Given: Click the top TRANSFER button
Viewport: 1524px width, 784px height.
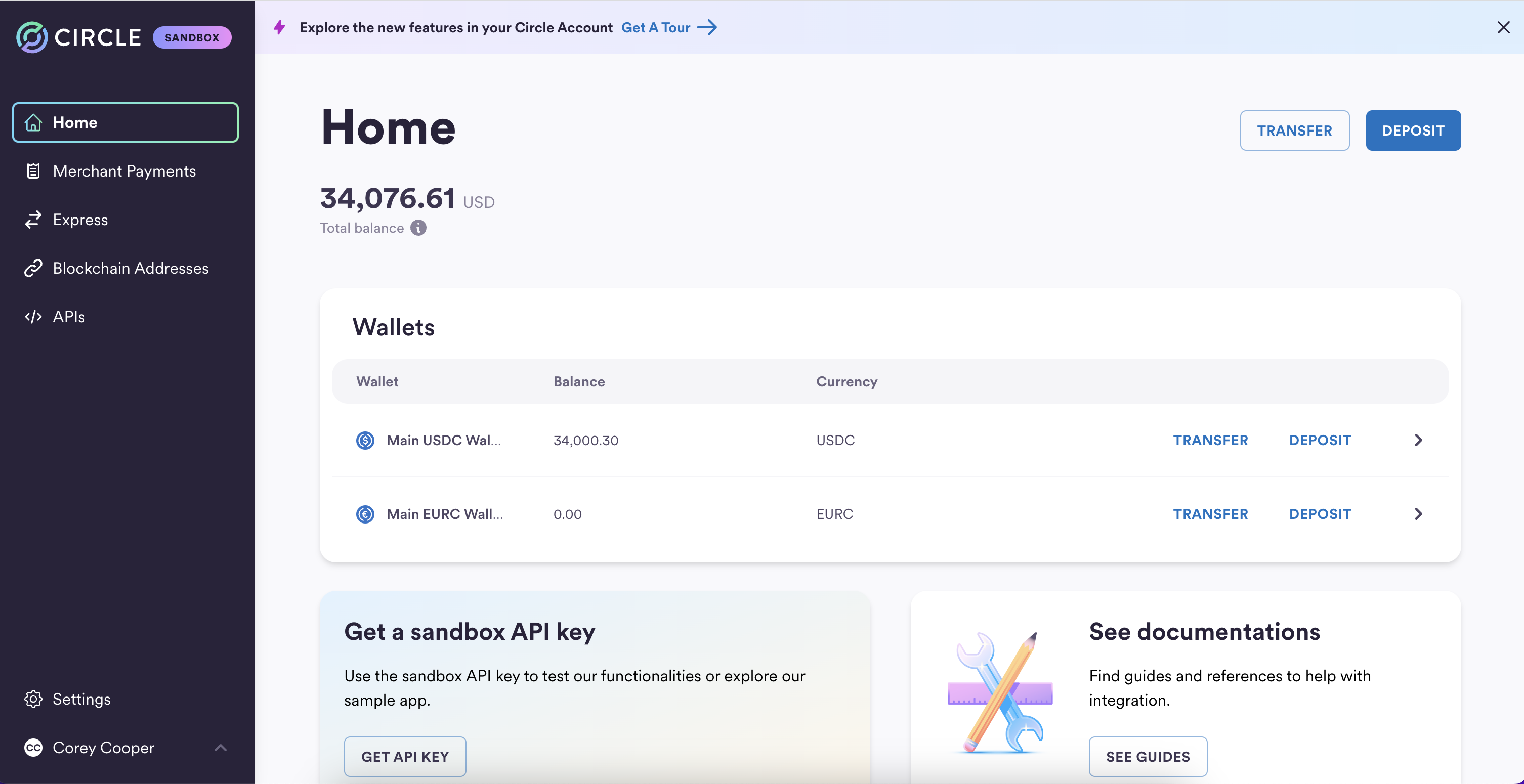Looking at the screenshot, I should [x=1294, y=130].
